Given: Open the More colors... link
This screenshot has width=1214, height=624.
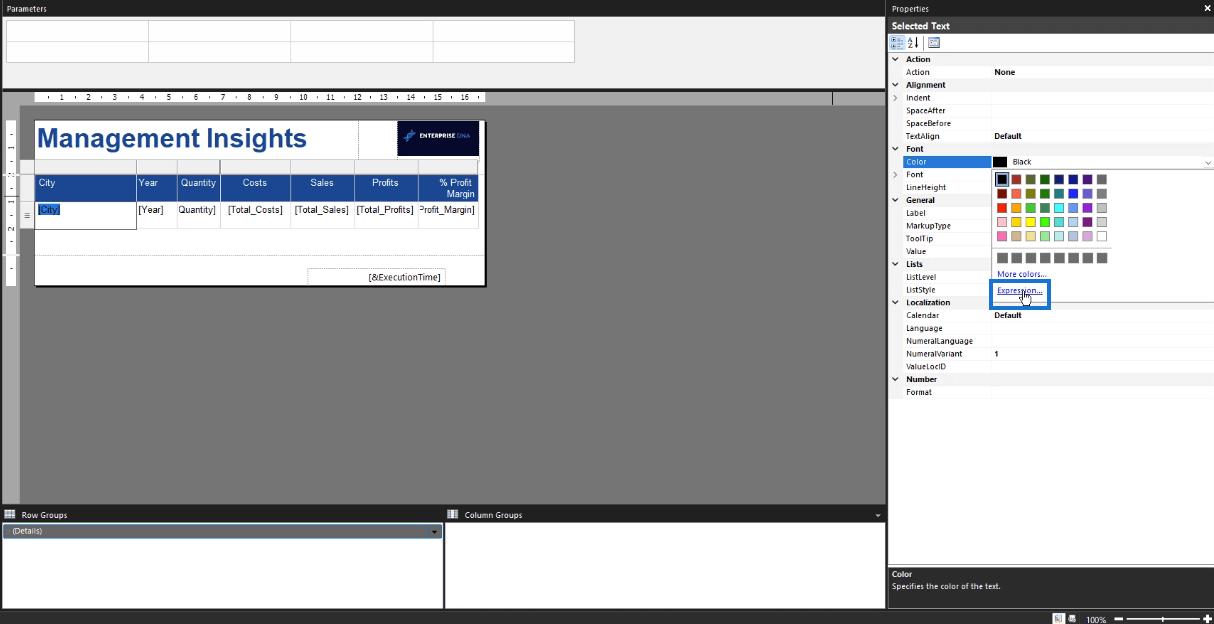Looking at the screenshot, I should (x=1022, y=274).
